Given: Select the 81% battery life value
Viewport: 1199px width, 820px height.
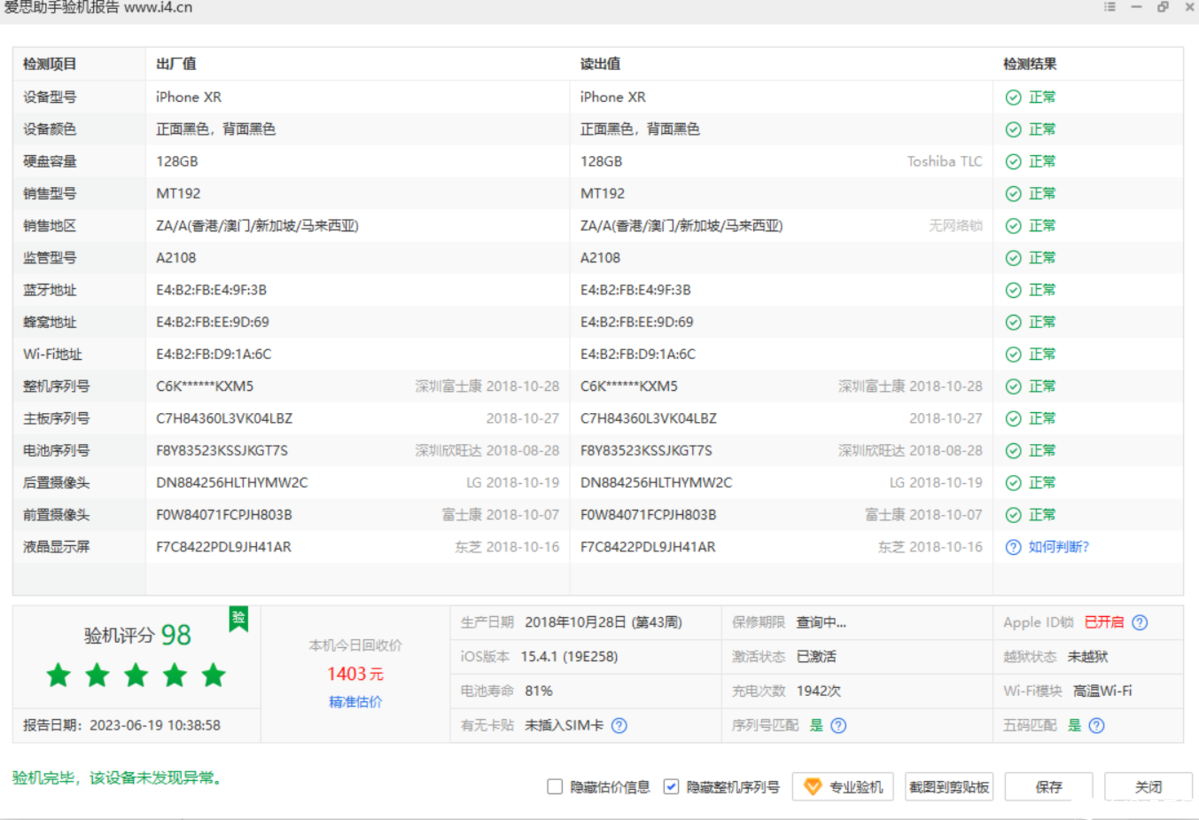Looking at the screenshot, I should [x=538, y=691].
